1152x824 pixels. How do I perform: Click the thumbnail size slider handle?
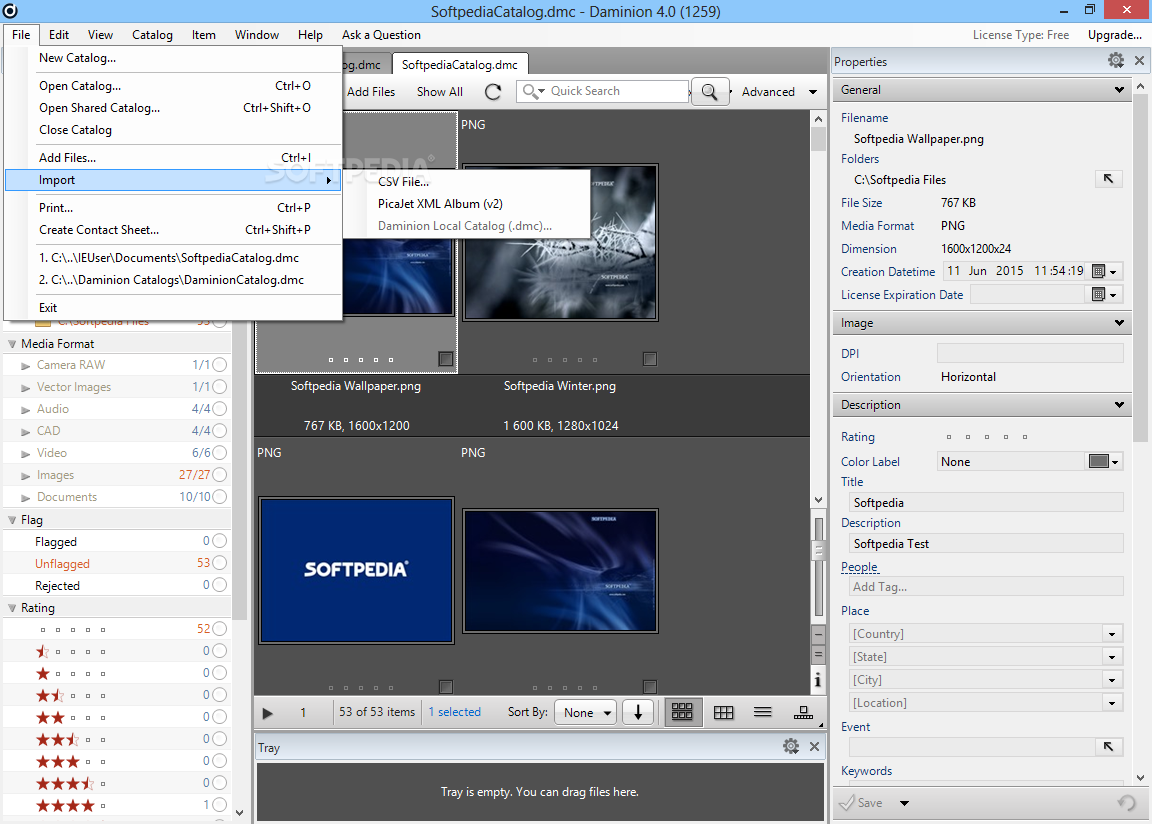click(818, 549)
